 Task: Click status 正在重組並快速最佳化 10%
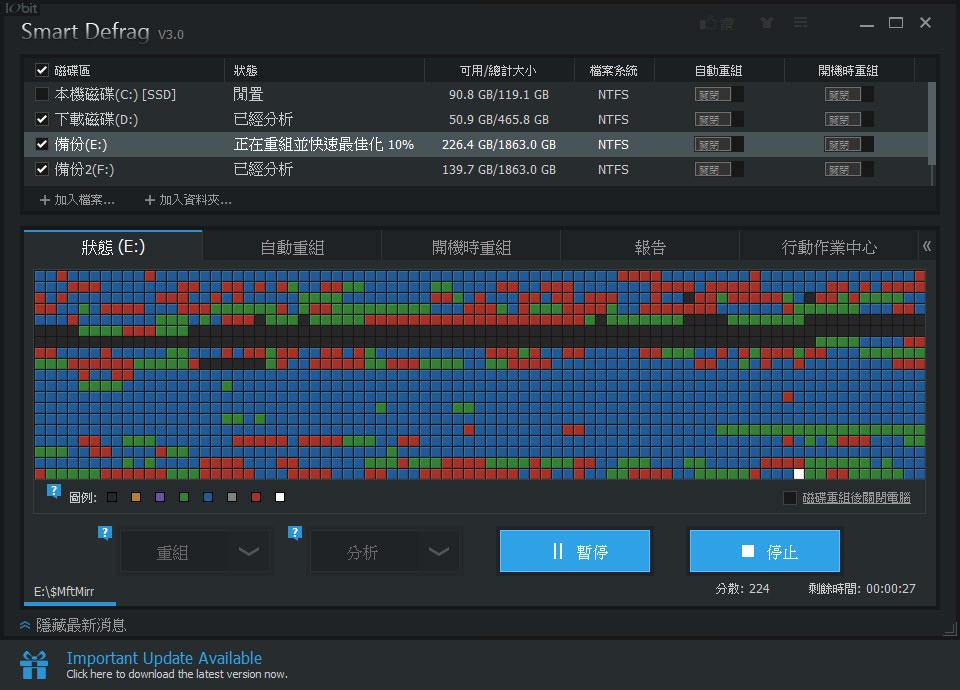click(323, 144)
